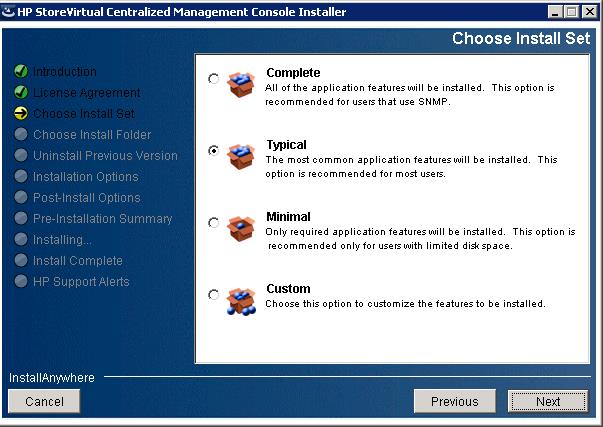Image resolution: width=603 pixels, height=427 pixels.
Task: Click the yellow arrow current-step icon
Action: (x=21, y=113)
